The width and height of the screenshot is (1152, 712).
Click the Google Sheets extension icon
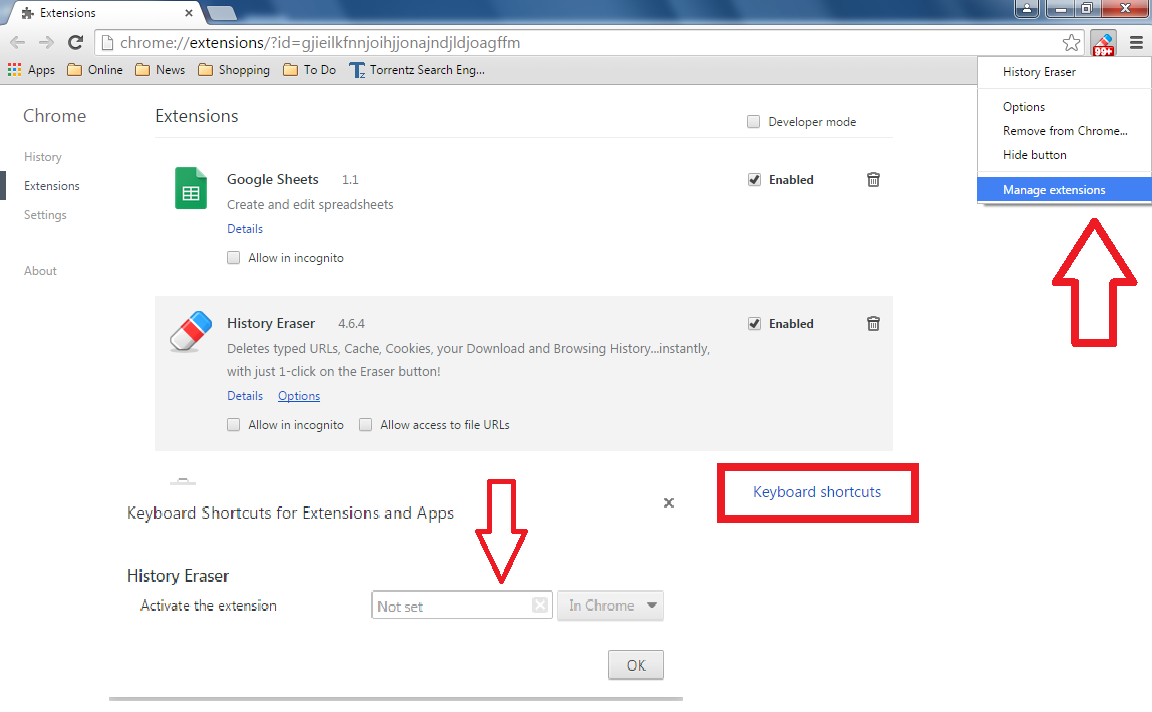(x=190, y=188)
